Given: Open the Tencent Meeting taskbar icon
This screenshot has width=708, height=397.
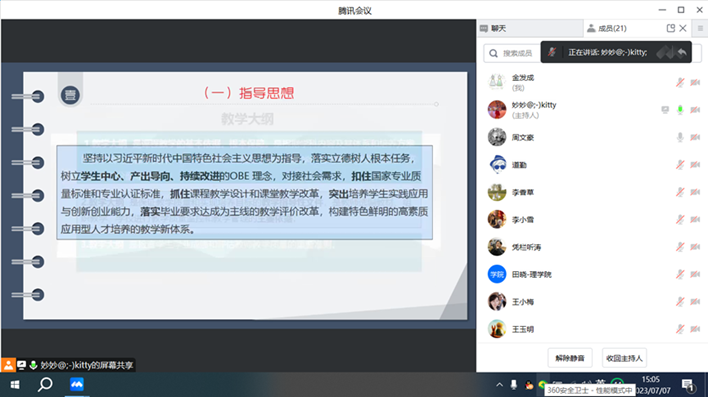Looking at the screenshot, I should click(77, 385).
